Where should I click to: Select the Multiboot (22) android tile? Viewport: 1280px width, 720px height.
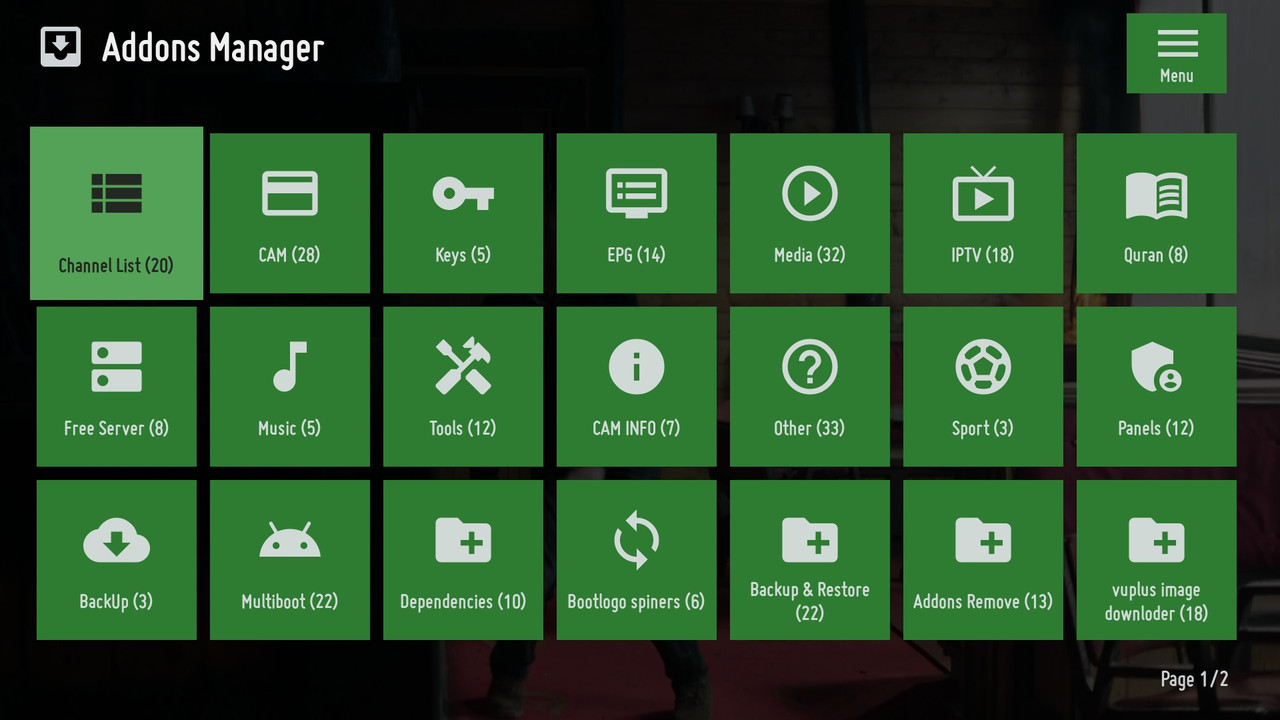point(290,560)
